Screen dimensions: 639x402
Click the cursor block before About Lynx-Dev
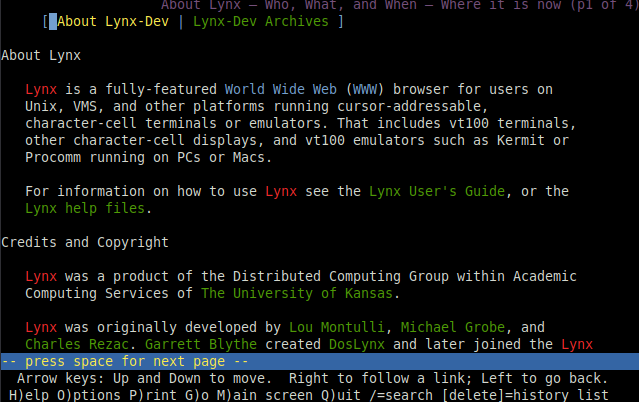point(53,22)
